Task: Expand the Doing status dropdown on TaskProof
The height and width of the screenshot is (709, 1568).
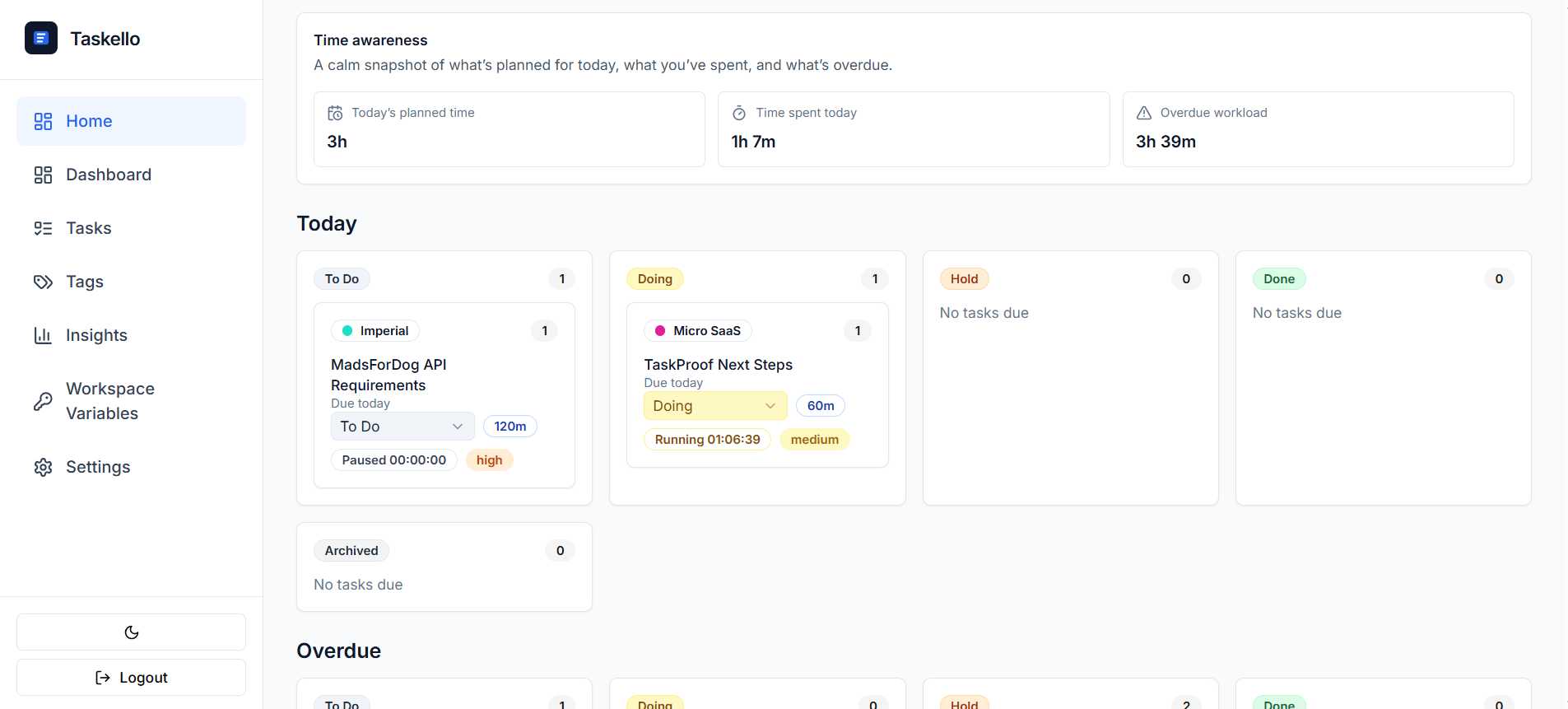Action: pos(714,406)
